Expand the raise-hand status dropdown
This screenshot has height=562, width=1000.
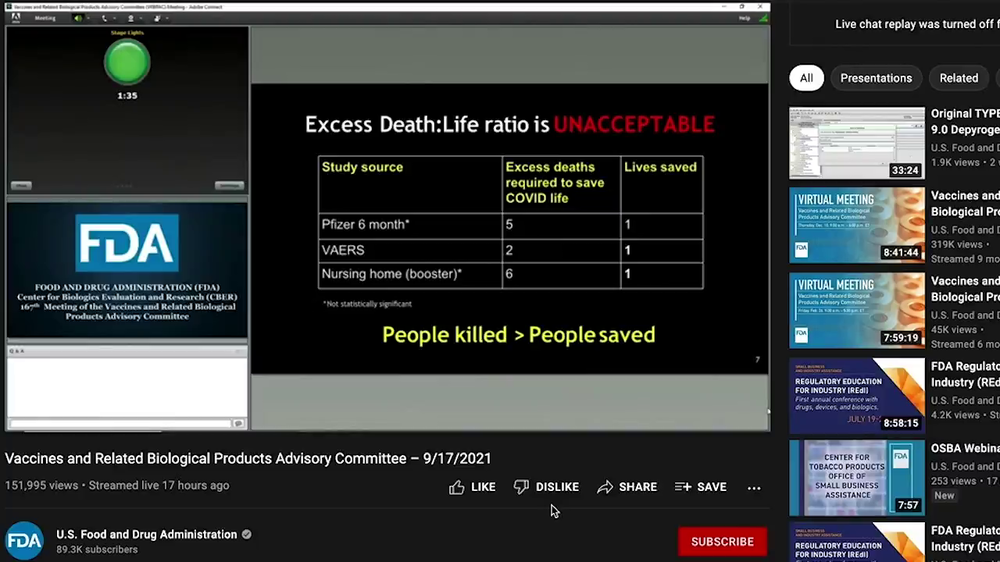[x=165, y=18]
